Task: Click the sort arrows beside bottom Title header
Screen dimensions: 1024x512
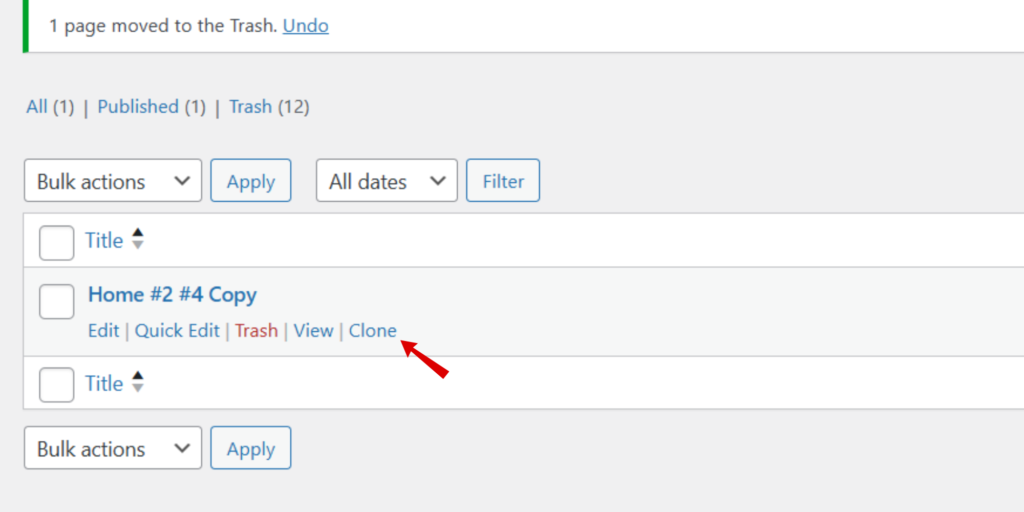Action: [x=137, y=381]
